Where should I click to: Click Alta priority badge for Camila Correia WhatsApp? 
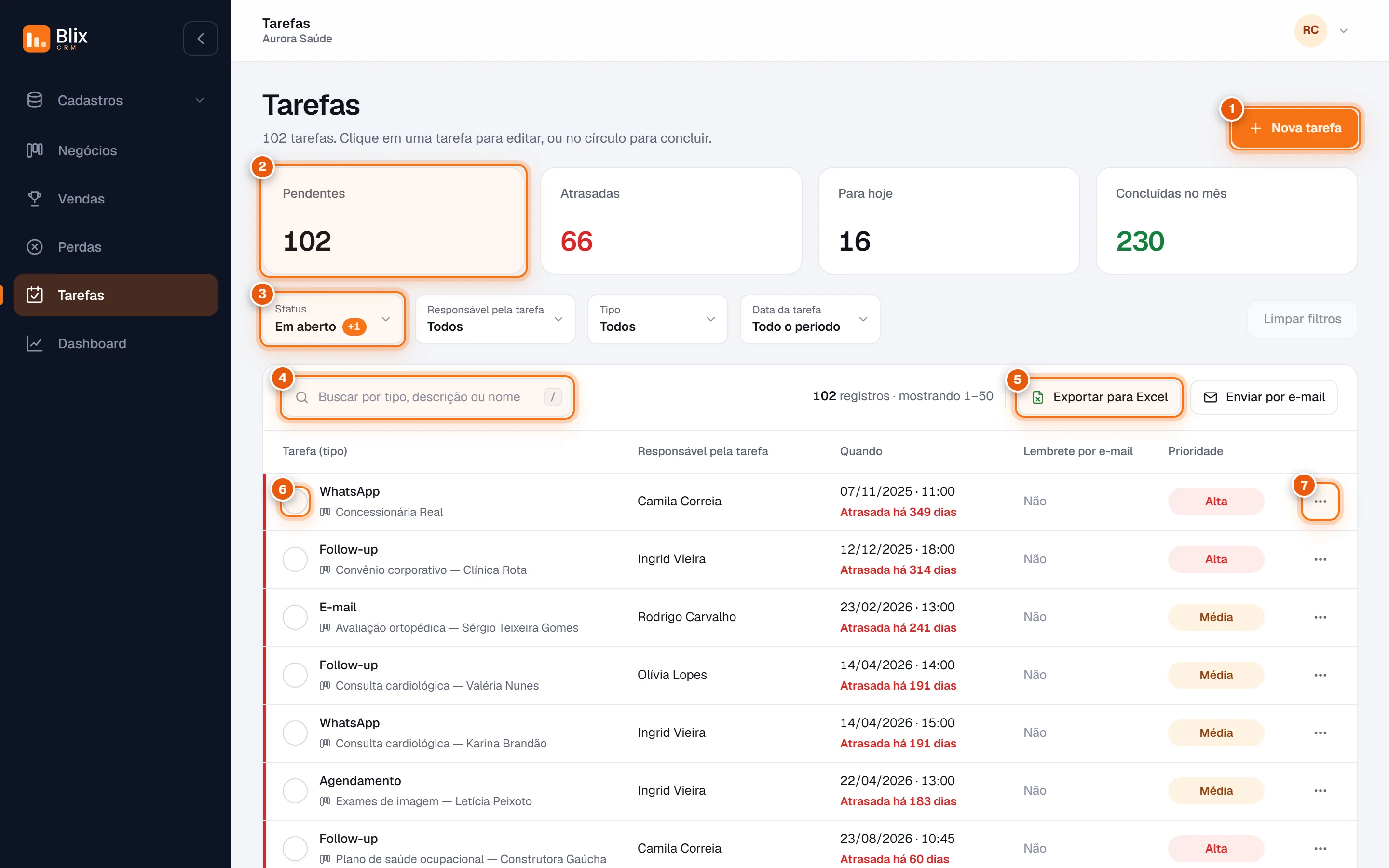[x=1216, y=501]
